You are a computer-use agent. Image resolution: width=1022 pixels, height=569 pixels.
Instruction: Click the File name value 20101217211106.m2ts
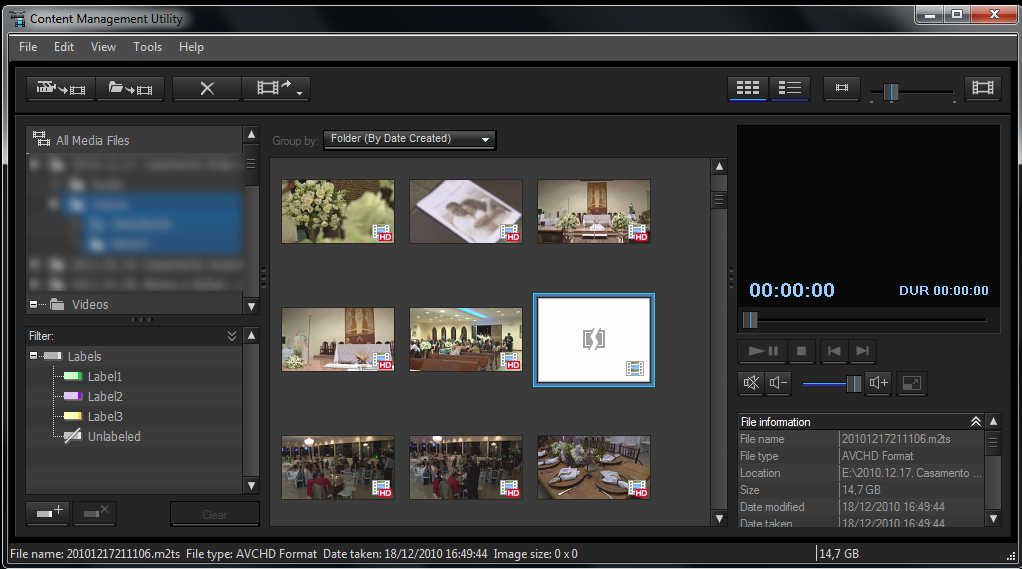896,439
